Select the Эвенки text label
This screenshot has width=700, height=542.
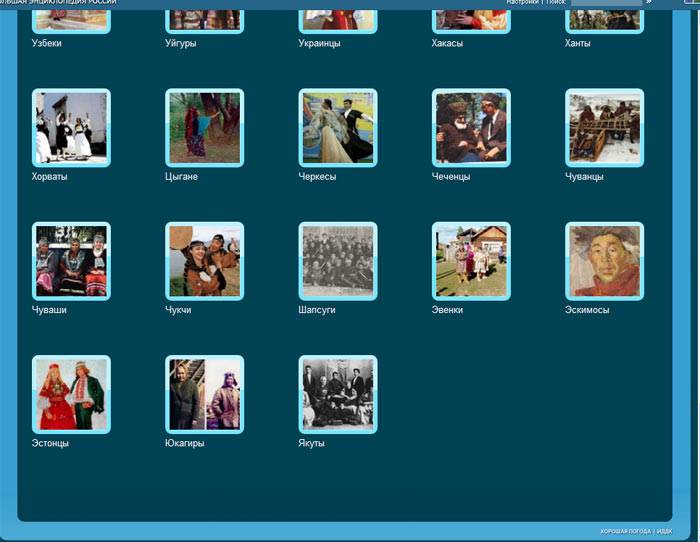[x=447, y=309]
